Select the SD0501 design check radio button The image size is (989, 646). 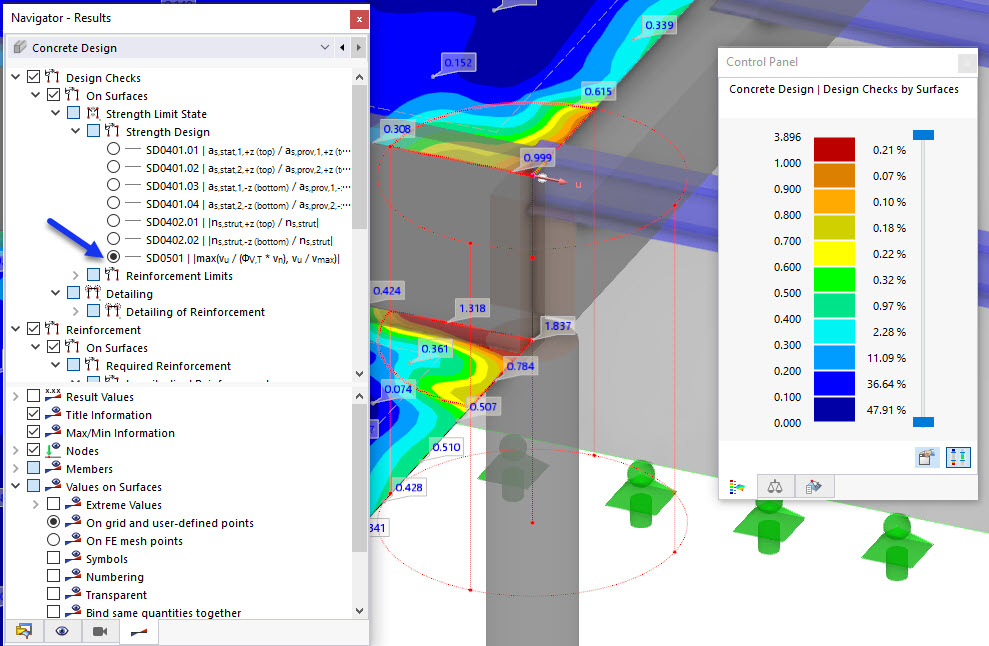(x=114, y=256)
